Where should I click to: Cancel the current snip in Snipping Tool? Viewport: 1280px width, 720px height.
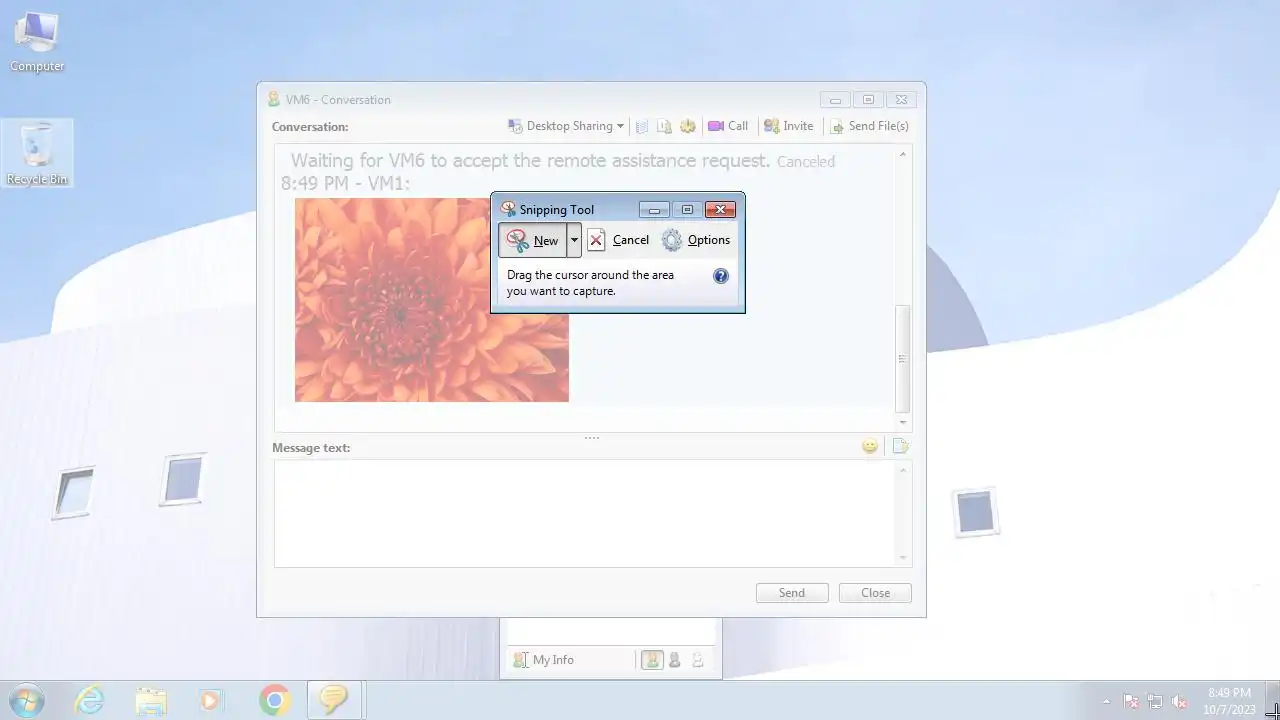coord(618,240)
